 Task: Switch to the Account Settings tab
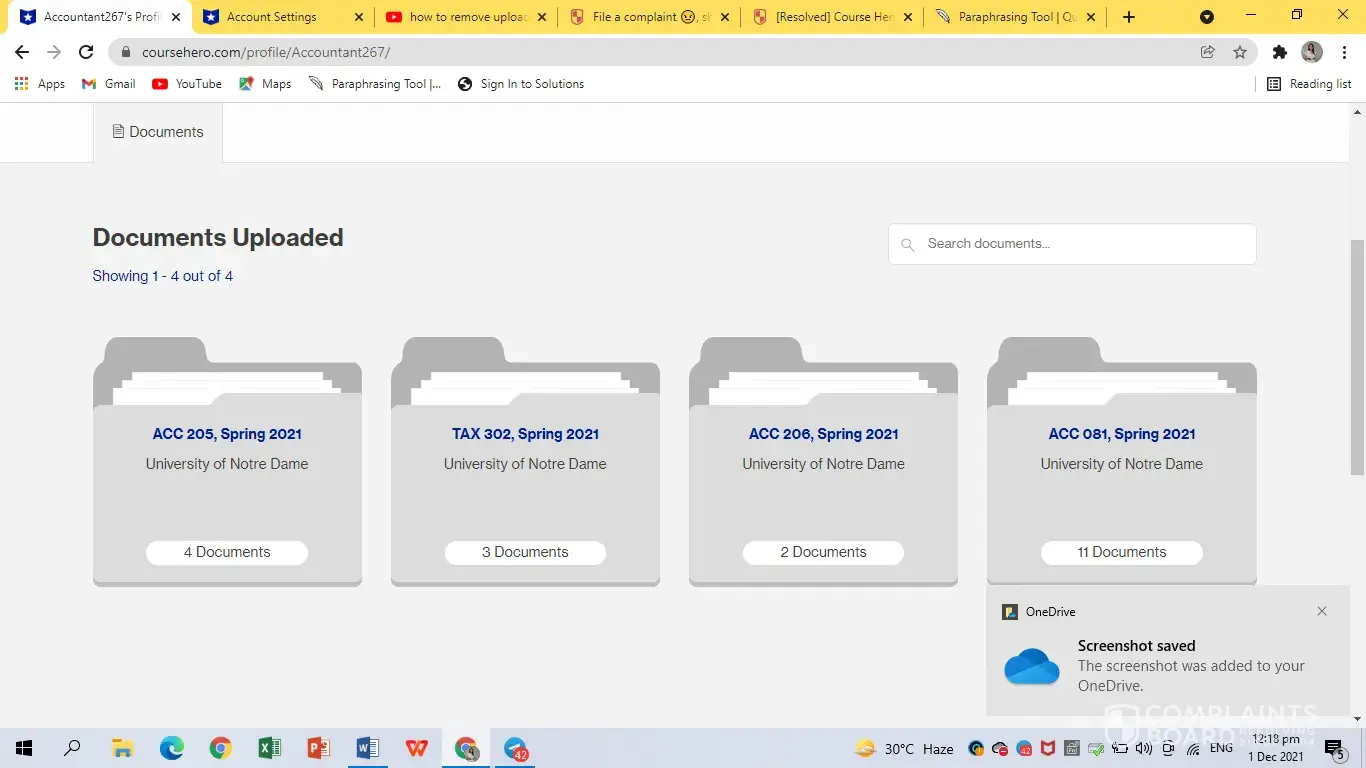(271, 17)
